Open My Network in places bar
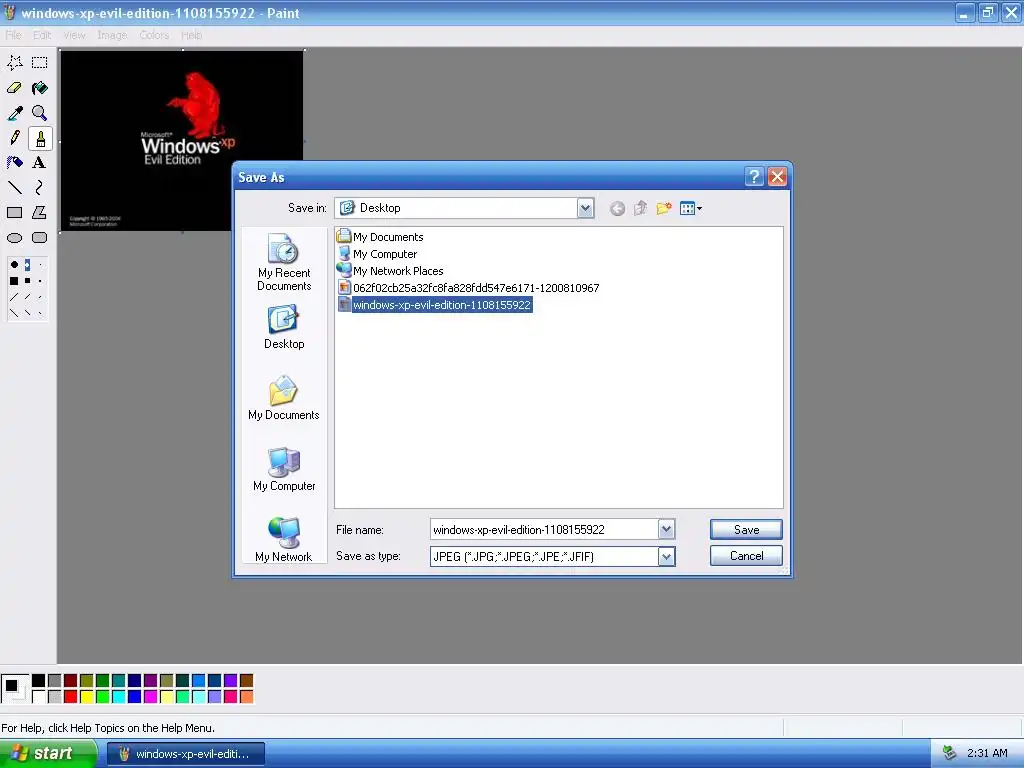Image resolution: width=1024 pixels, height=768 pixels. tap(284, 539)
